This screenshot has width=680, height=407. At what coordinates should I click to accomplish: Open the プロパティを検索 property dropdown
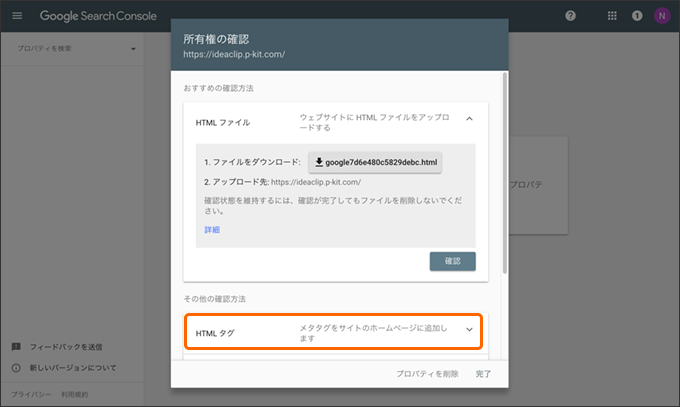[x=76, y=49]
